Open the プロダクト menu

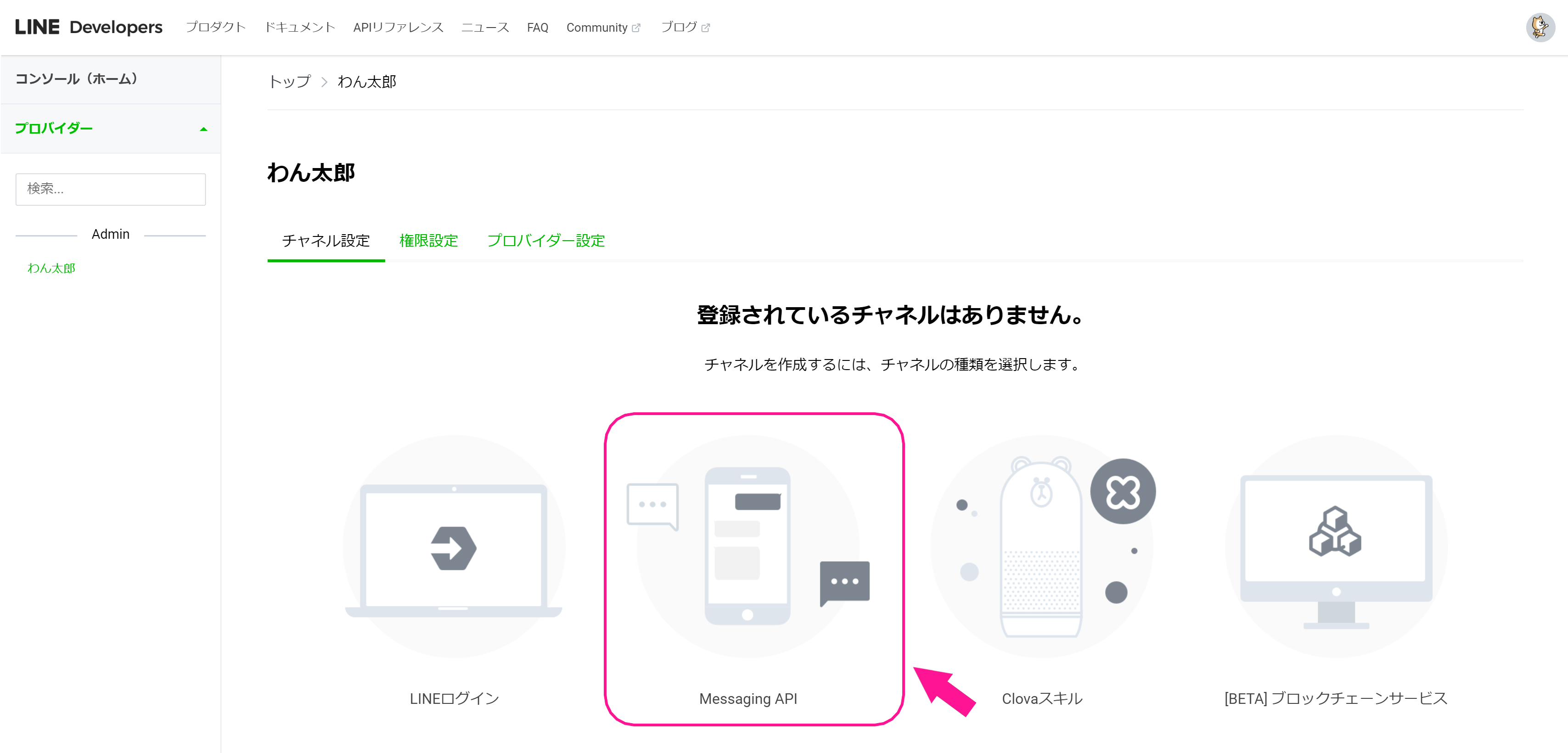(x=215, y=28)
